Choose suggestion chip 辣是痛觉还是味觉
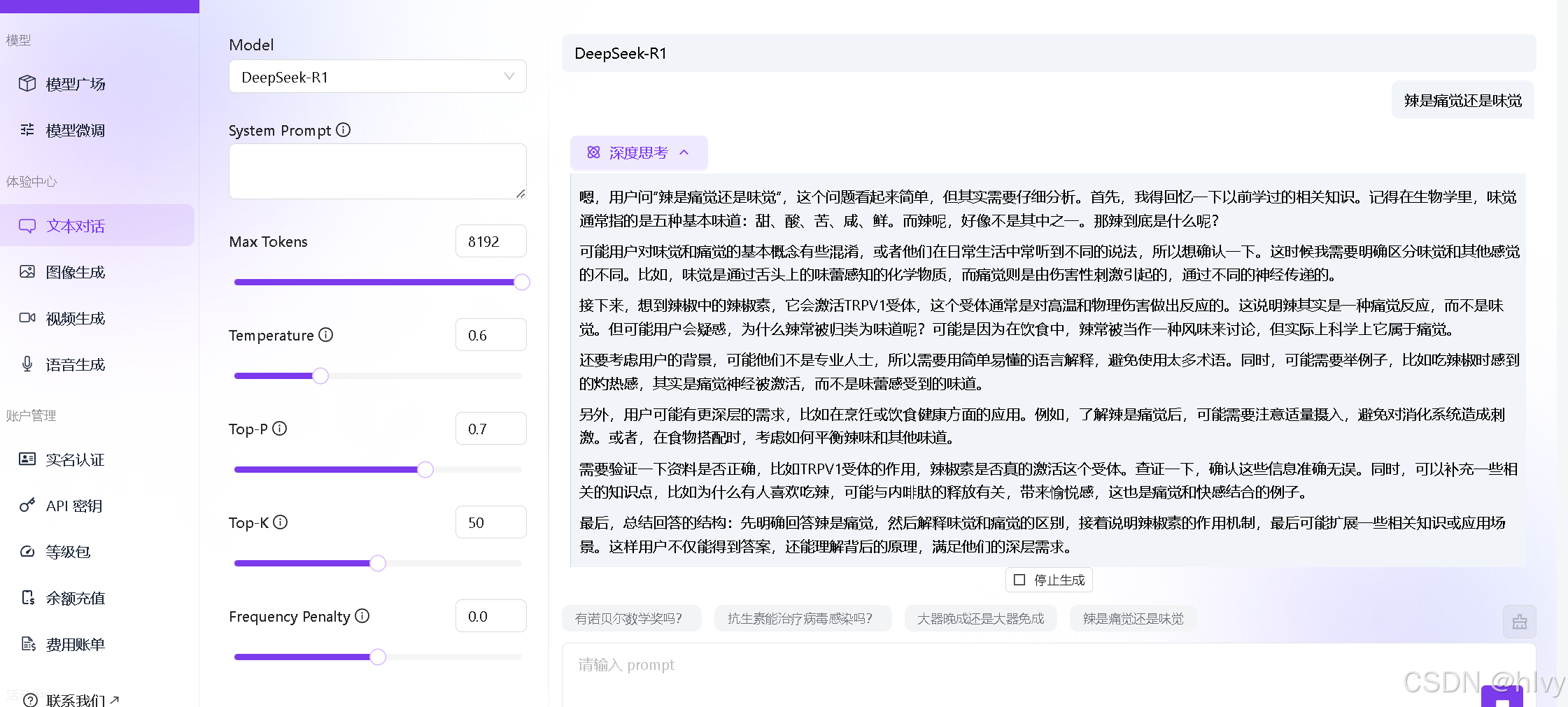 coord(1133,618)
